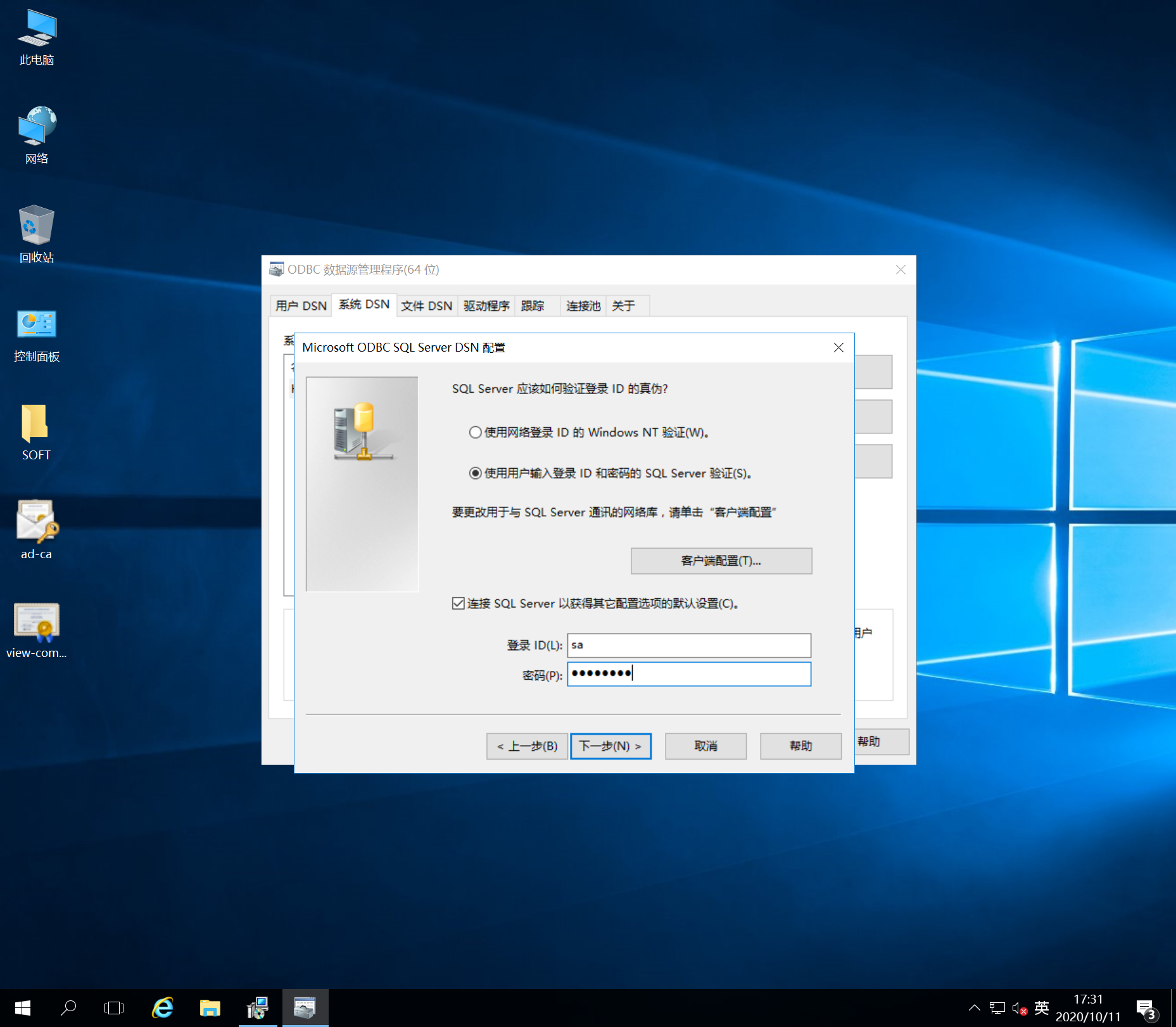Switch to Server Manager taskbar icon

point(257,1008)
